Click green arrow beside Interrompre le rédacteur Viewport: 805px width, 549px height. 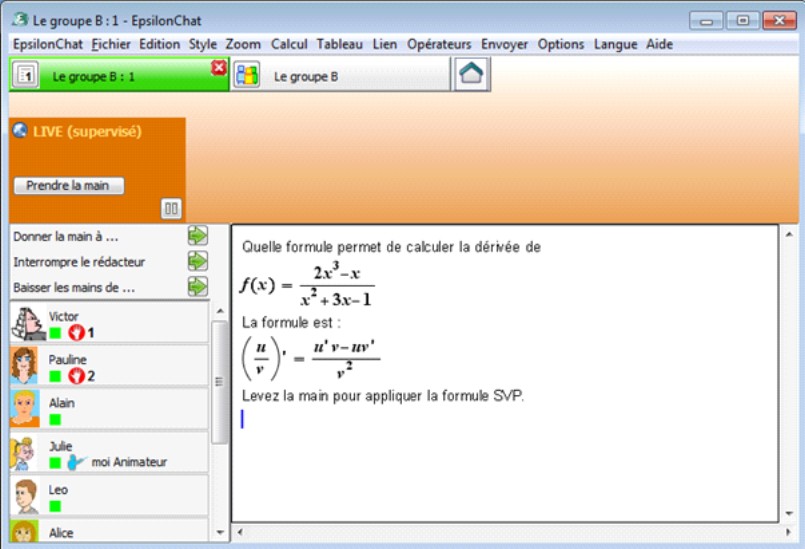click(x=198, y=261)
